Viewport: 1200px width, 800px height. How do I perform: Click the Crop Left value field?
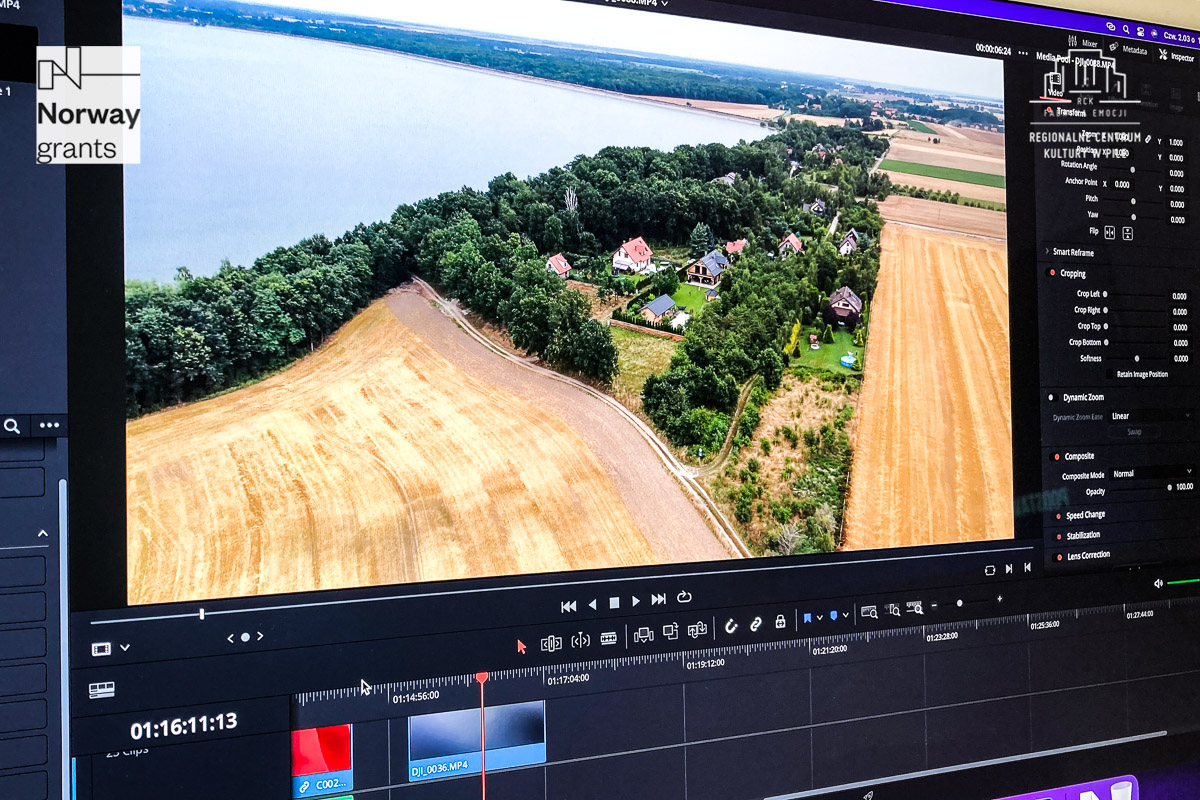point(1180,296)
